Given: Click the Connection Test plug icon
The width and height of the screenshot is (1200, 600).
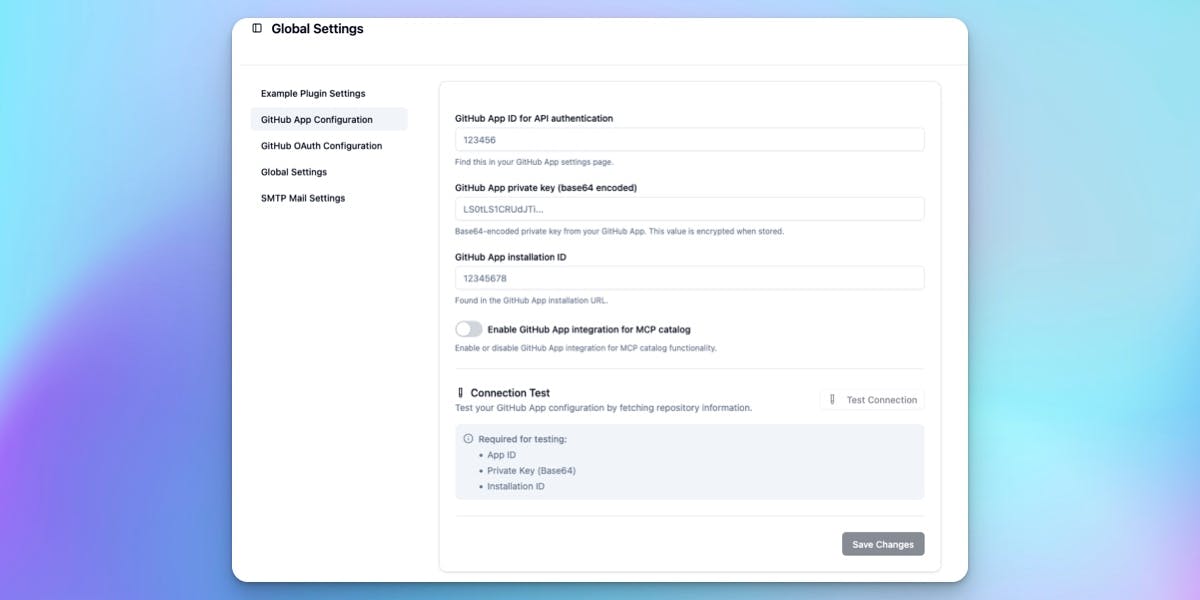Looking at the screenshot, I should [x=460, y=393].
